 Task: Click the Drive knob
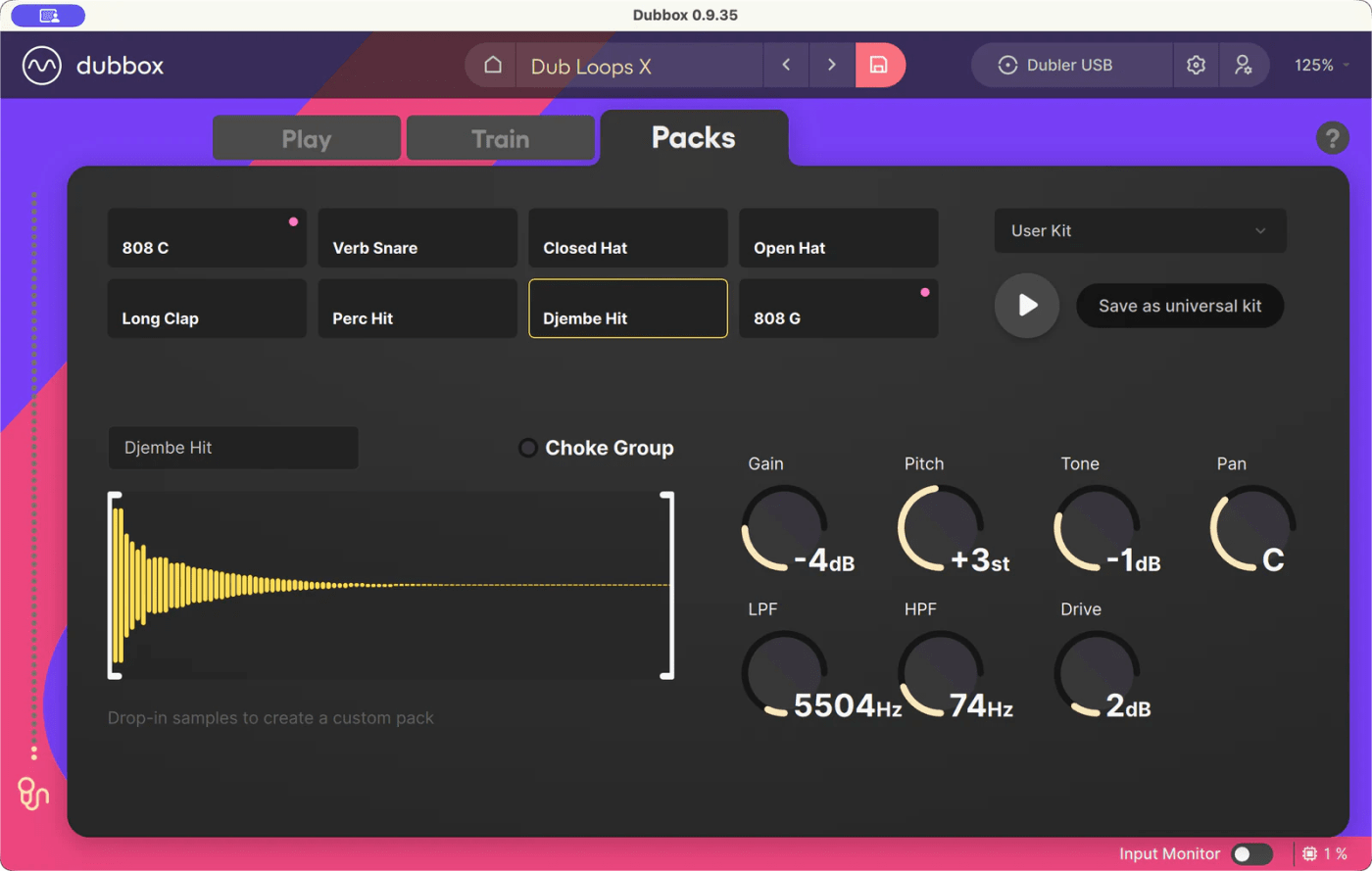pyautogui.click(x=1097, y=673)
